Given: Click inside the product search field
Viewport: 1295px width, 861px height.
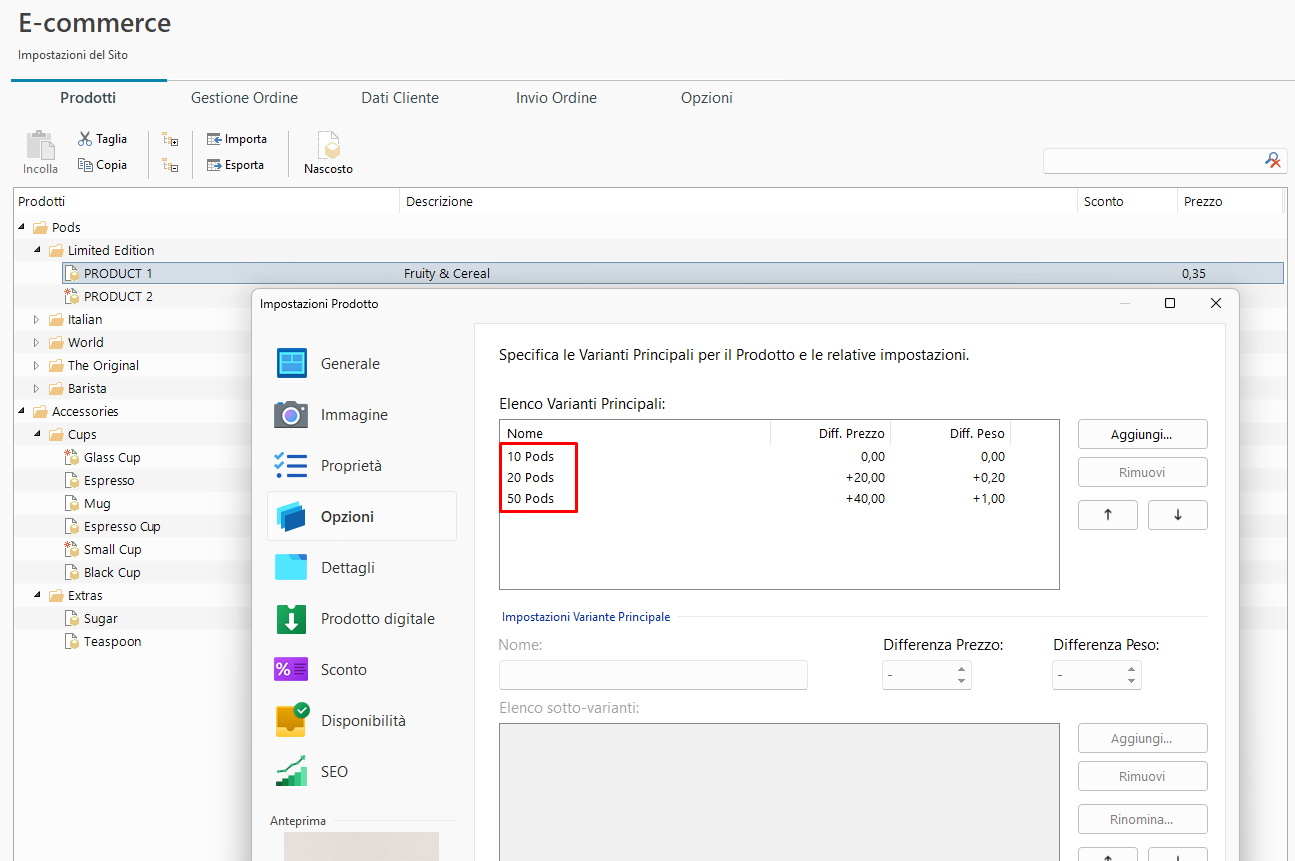Looking at the screenshot, I should (1153, 160).
